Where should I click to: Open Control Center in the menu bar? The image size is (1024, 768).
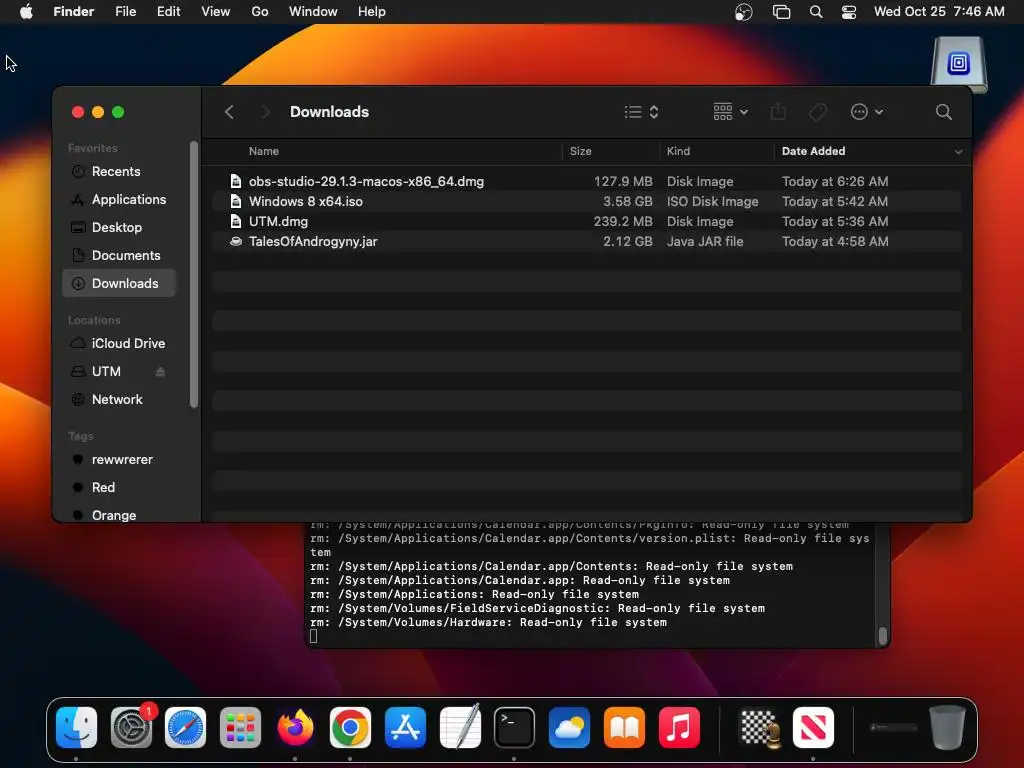coord(848,12)
